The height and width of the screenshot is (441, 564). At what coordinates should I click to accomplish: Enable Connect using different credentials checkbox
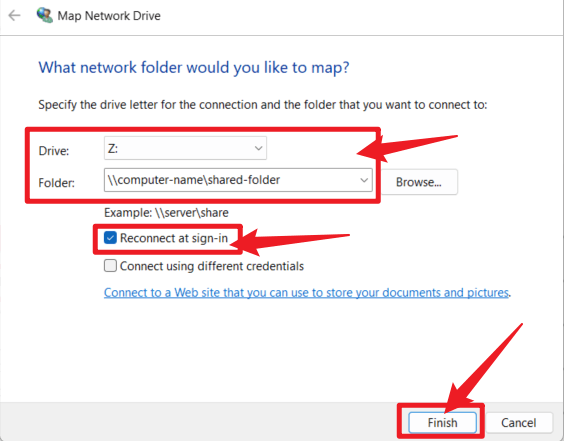(x=110, y=266)
